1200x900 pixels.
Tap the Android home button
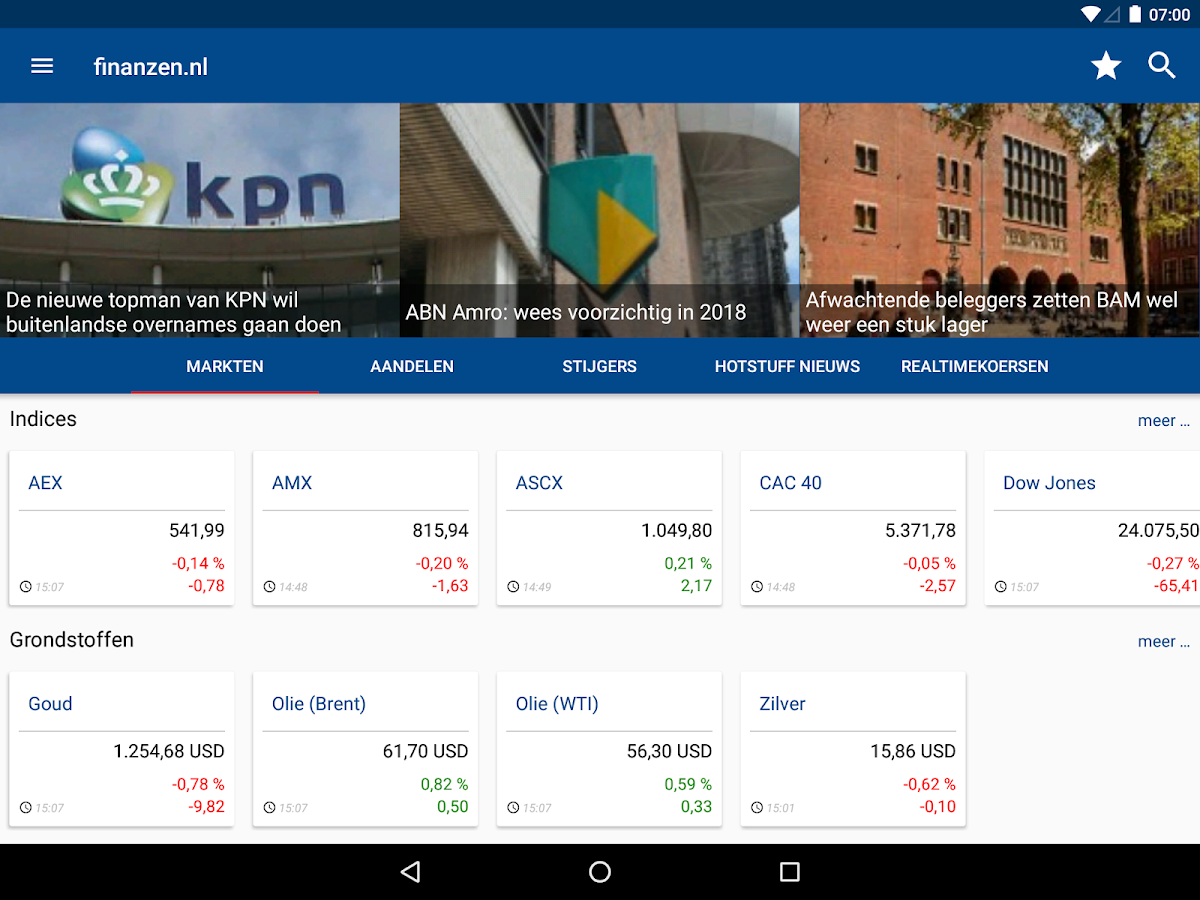pos(600,872)
